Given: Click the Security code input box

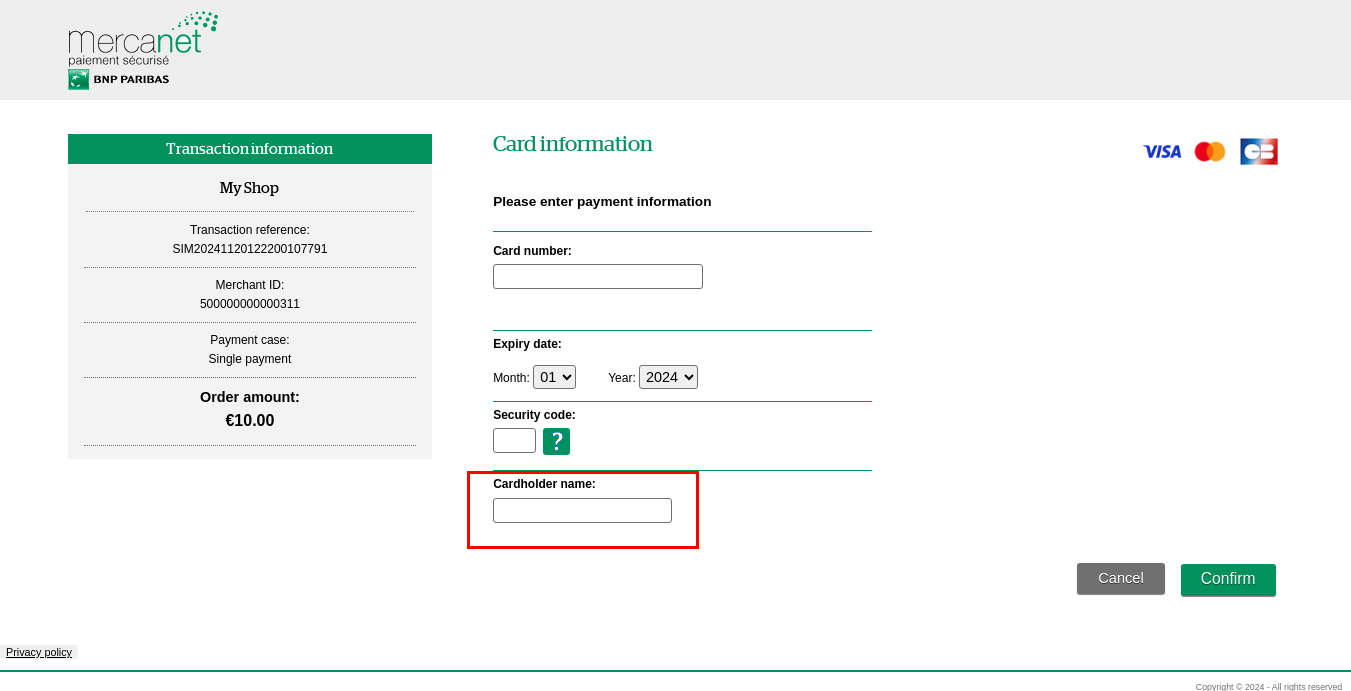Looking at the screenshot, I should point(514,440).
